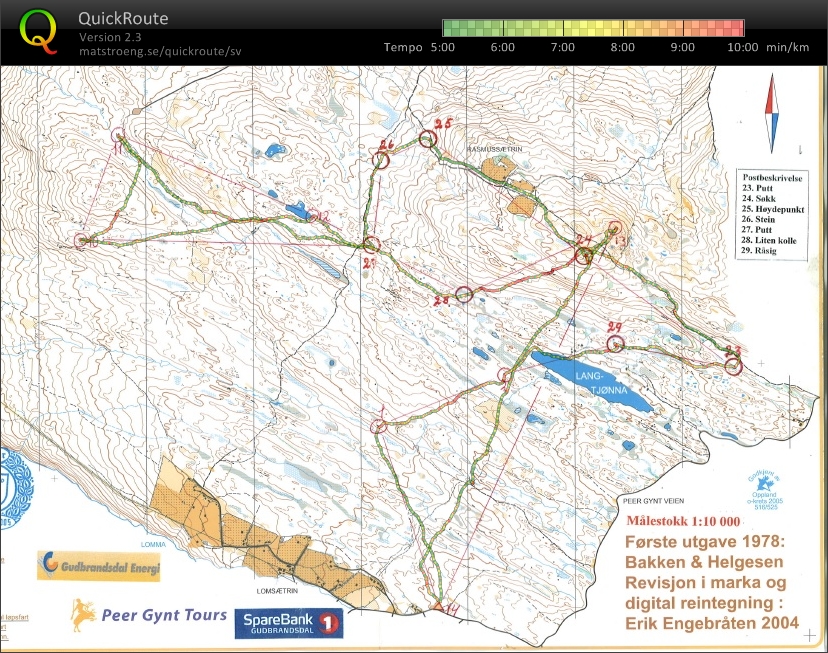Click the QuickRoute title text
This screenshot has width=828, height=653.
[123, 18]
